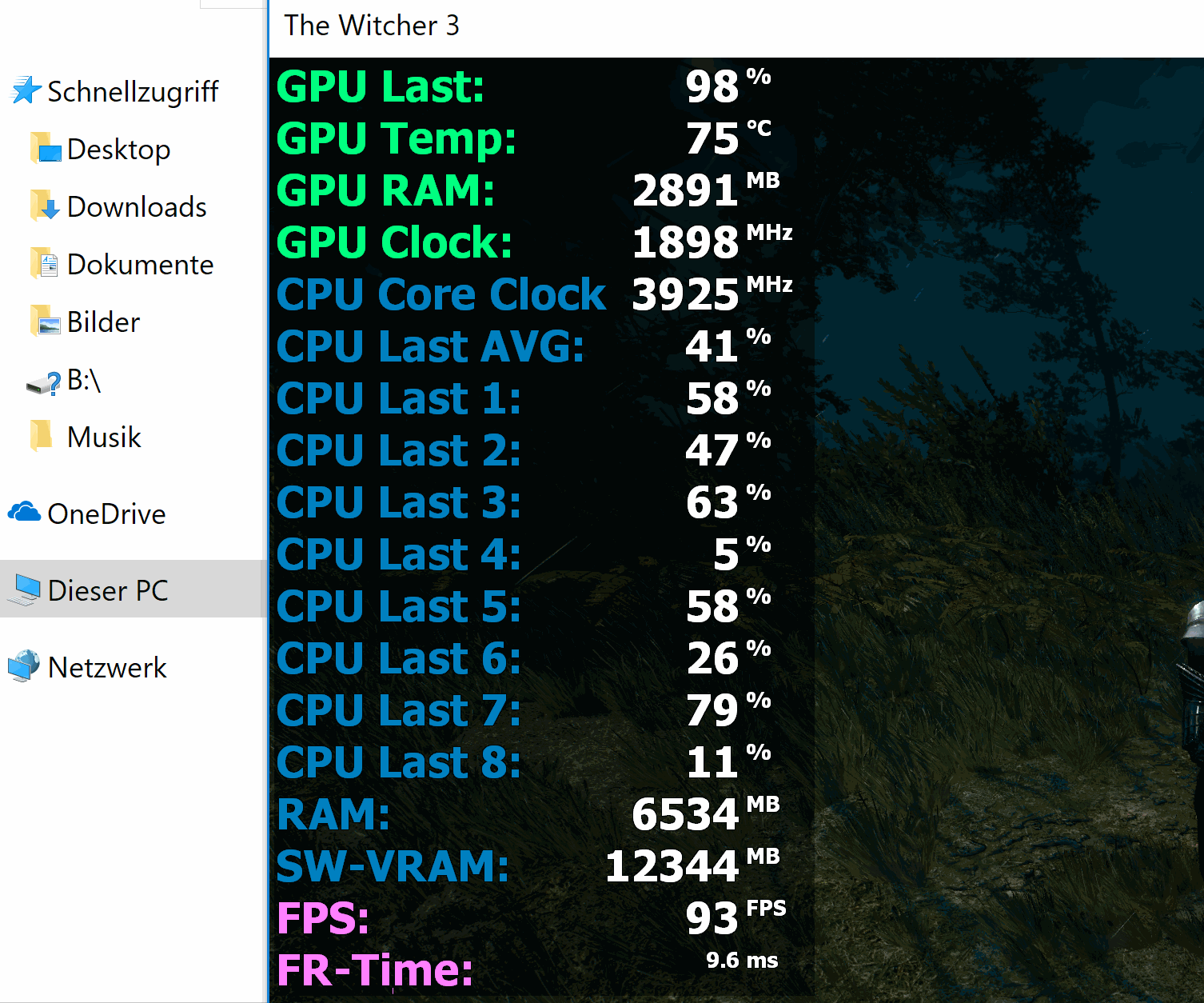Viewport: 1204px width, 1003px height.
Task: Select Dokumente in the sidebar
Action: 141,264
